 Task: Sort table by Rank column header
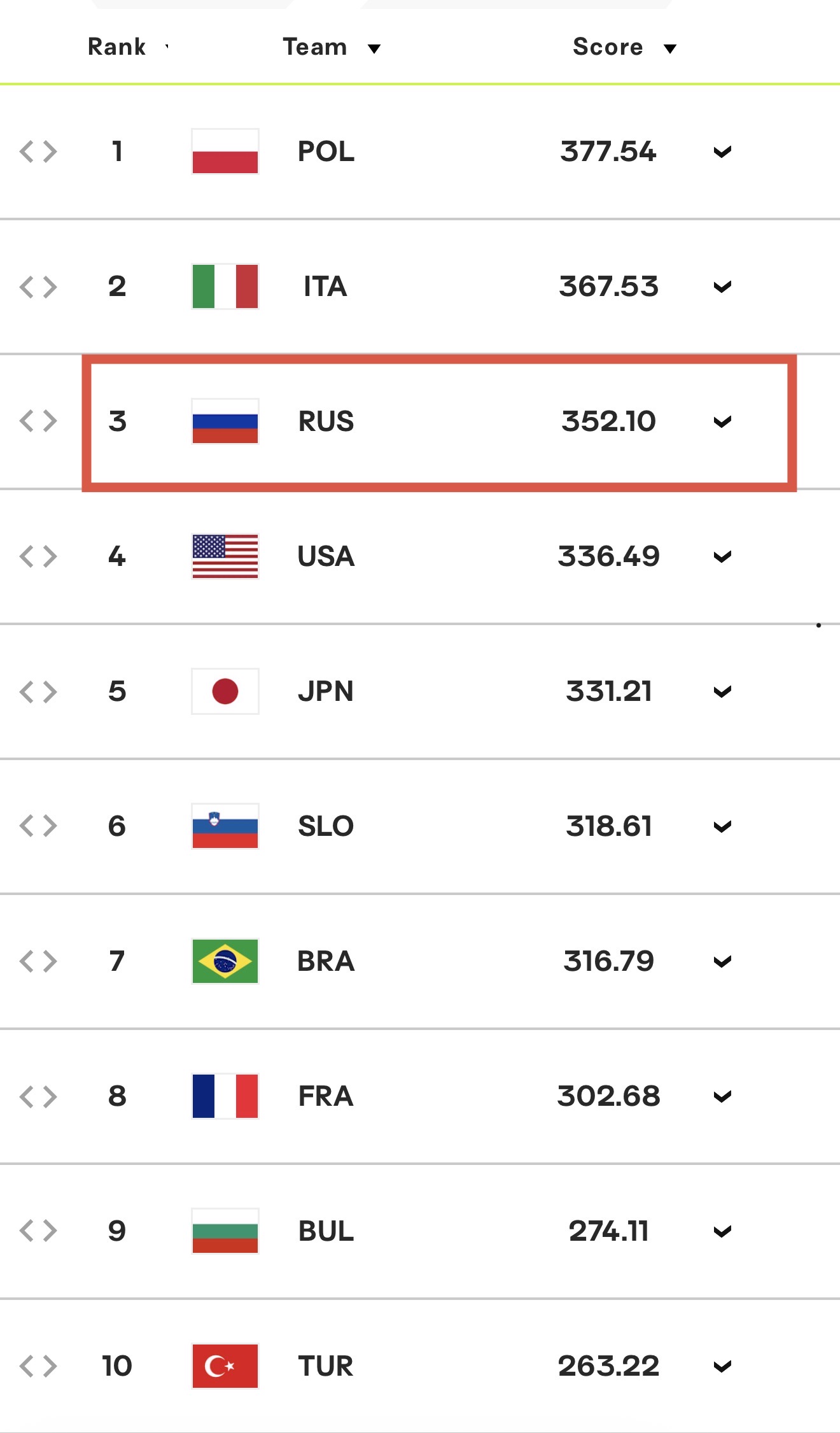point(129,47)
